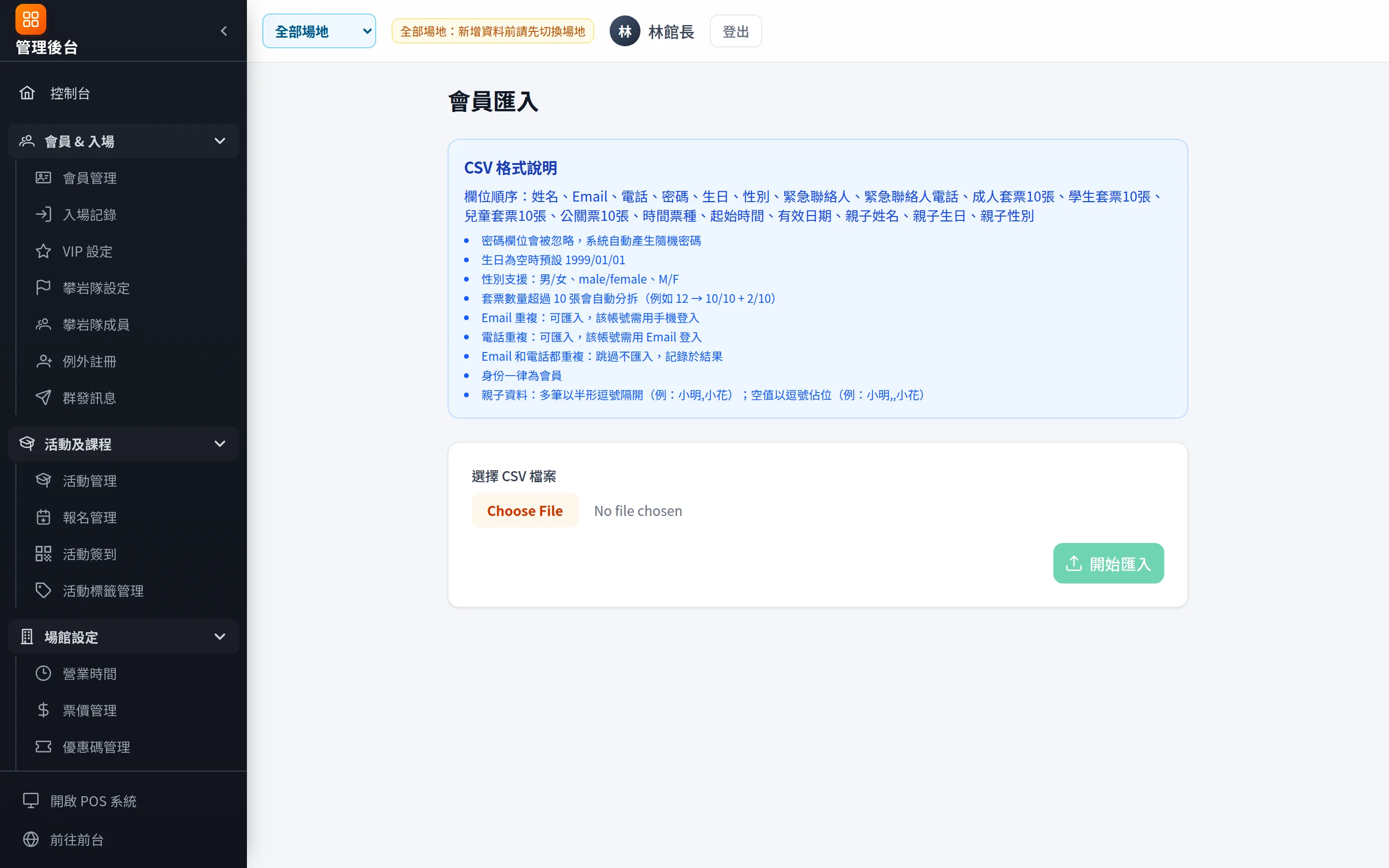Click the 林館長 username text
Viewport: 1389px width, 868px height.
tap(671, 31)
